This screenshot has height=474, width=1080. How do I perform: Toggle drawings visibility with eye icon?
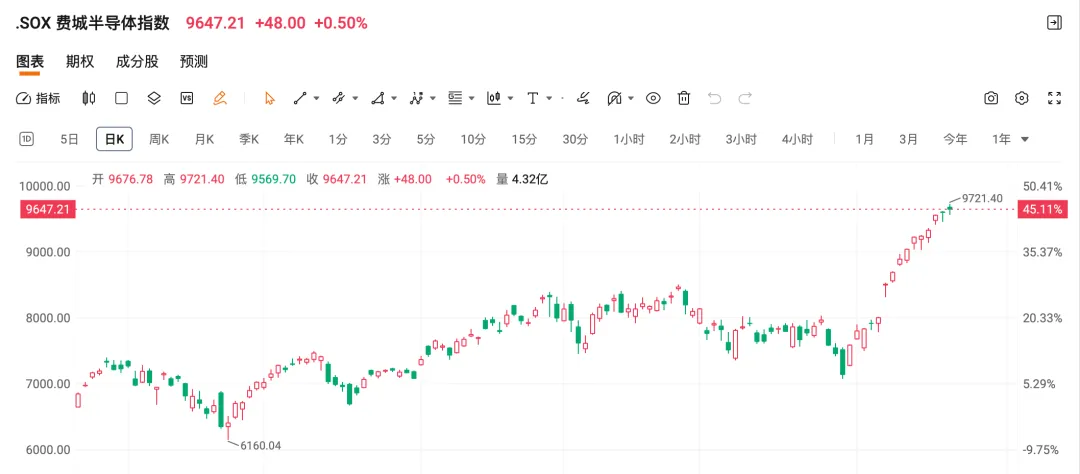tap(653, 98)
